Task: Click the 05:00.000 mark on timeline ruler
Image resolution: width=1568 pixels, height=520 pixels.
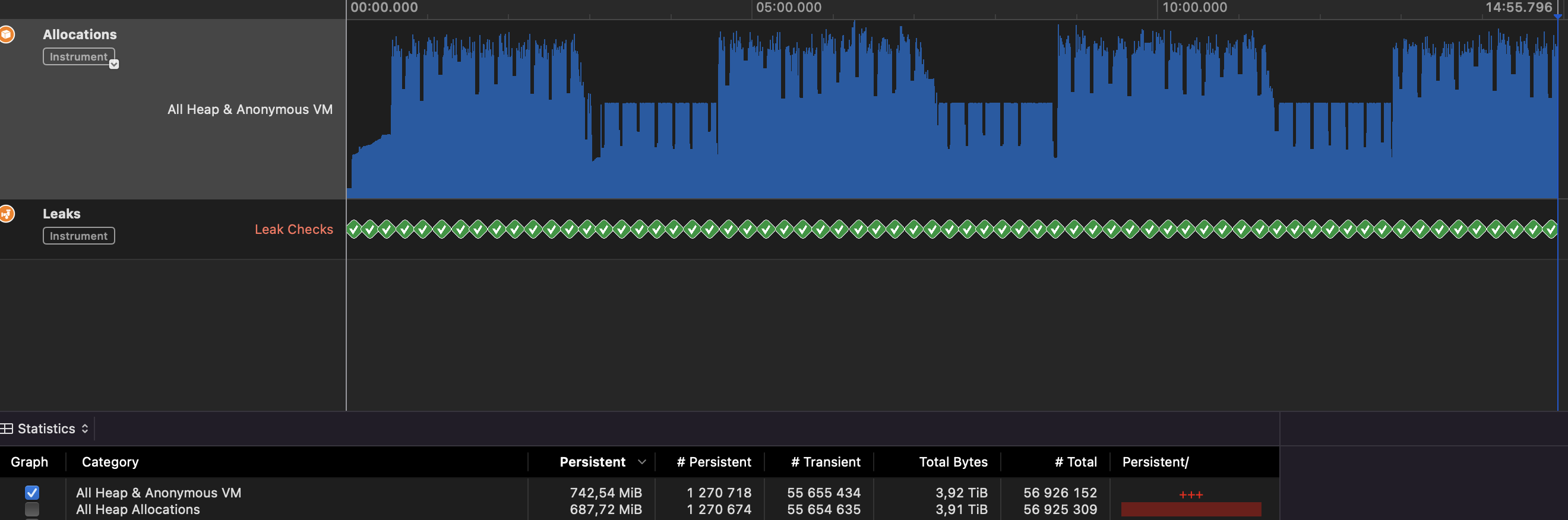Action: pos(788,8)
